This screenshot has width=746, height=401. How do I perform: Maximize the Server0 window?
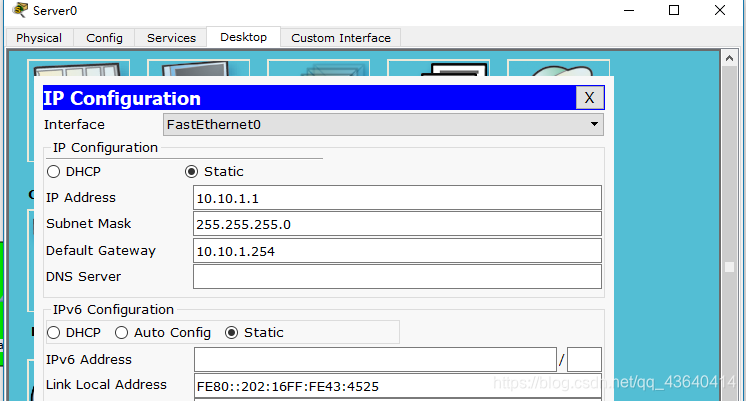674,10
